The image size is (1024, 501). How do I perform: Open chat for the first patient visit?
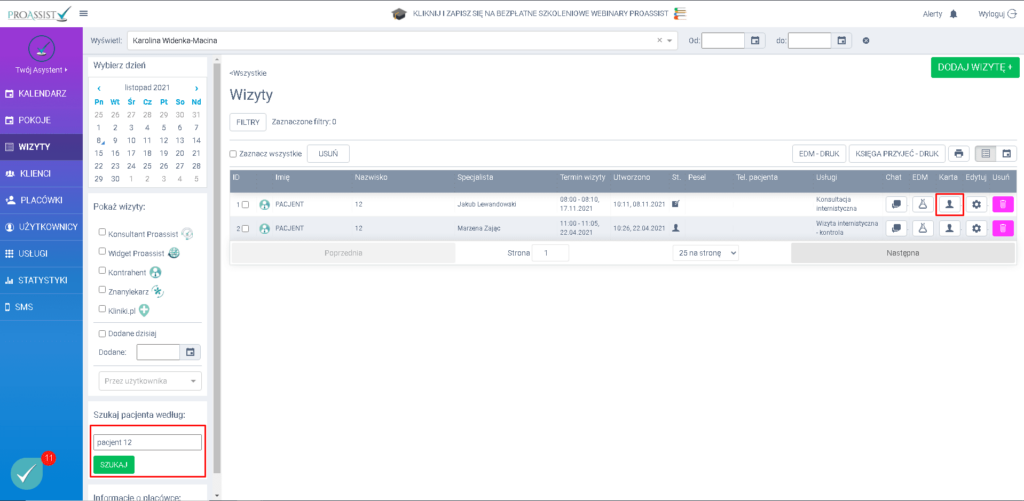pos(897,204)
